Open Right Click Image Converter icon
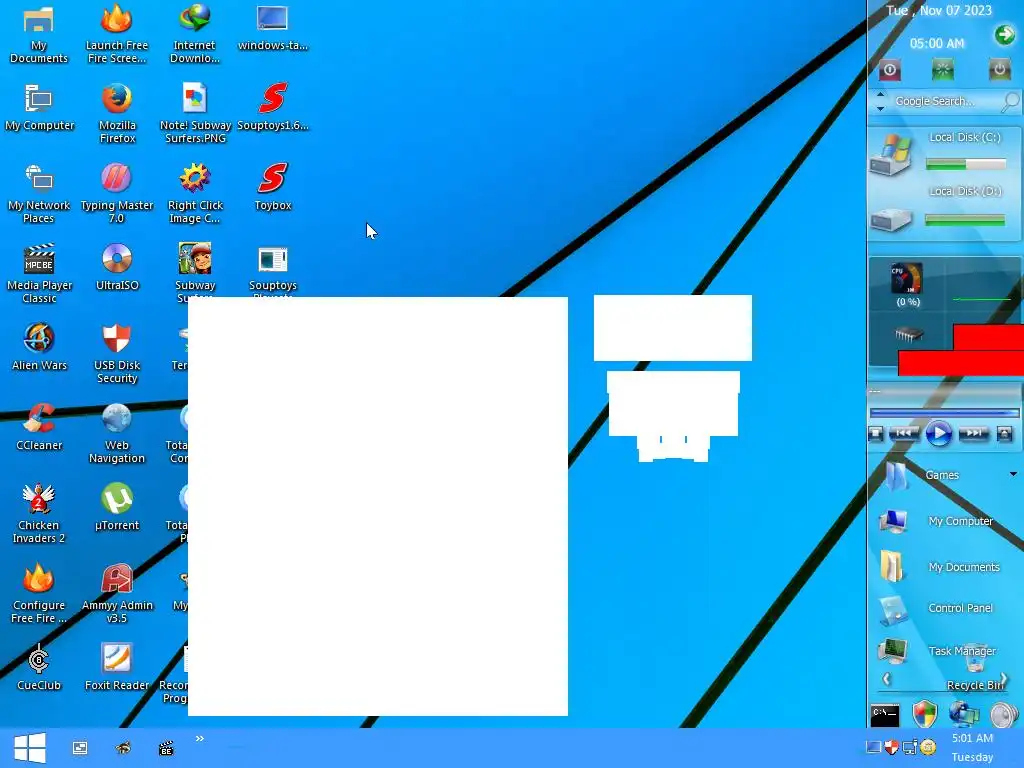This screenshot has width=1024, height=768. click(195, 194)
